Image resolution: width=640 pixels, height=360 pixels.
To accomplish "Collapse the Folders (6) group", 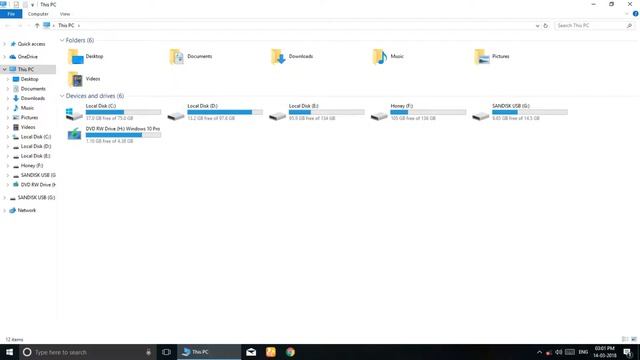I will (x=62, y=40).
